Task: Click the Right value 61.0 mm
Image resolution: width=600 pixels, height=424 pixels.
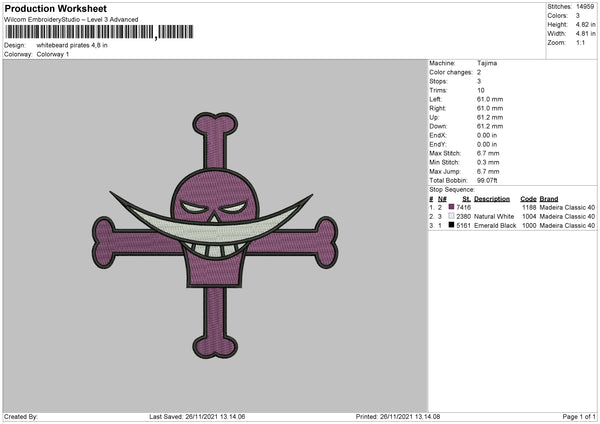Action: click(x=490, y=108)
